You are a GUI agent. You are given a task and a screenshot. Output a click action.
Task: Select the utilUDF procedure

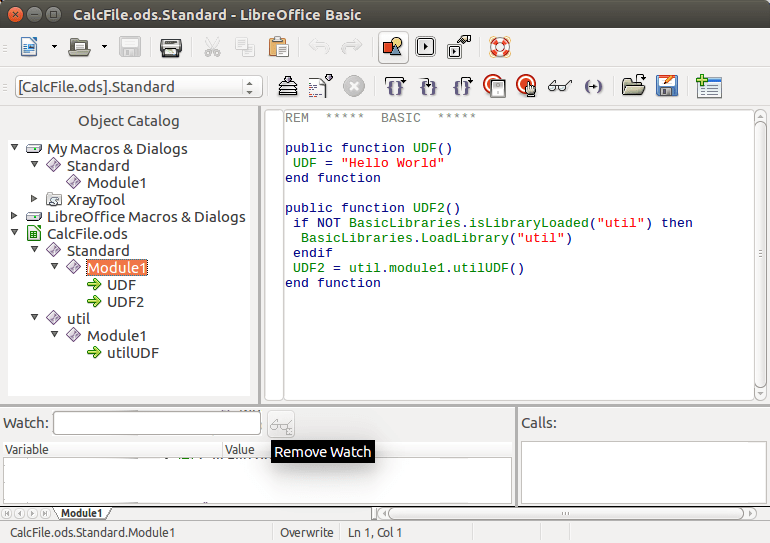pyautogui.click(x=133, y=353)
